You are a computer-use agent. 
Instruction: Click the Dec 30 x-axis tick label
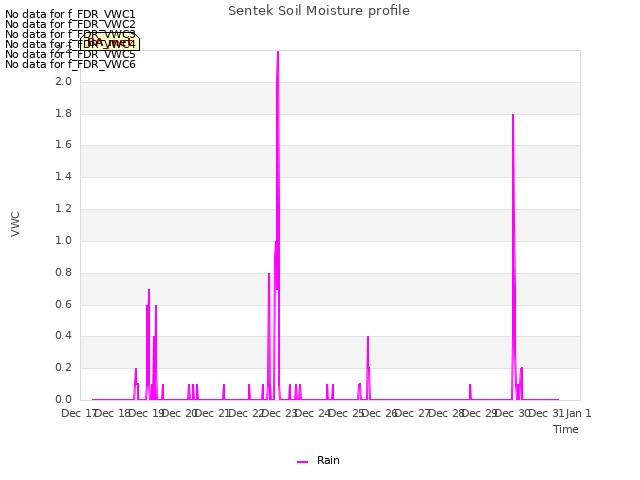(x=512, y=413)
